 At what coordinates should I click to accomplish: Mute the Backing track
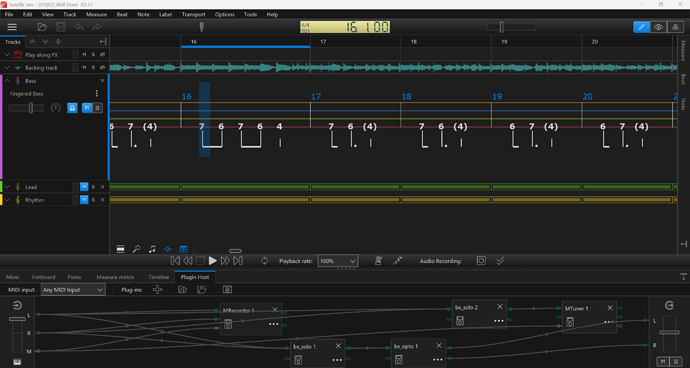pos(84,68)
